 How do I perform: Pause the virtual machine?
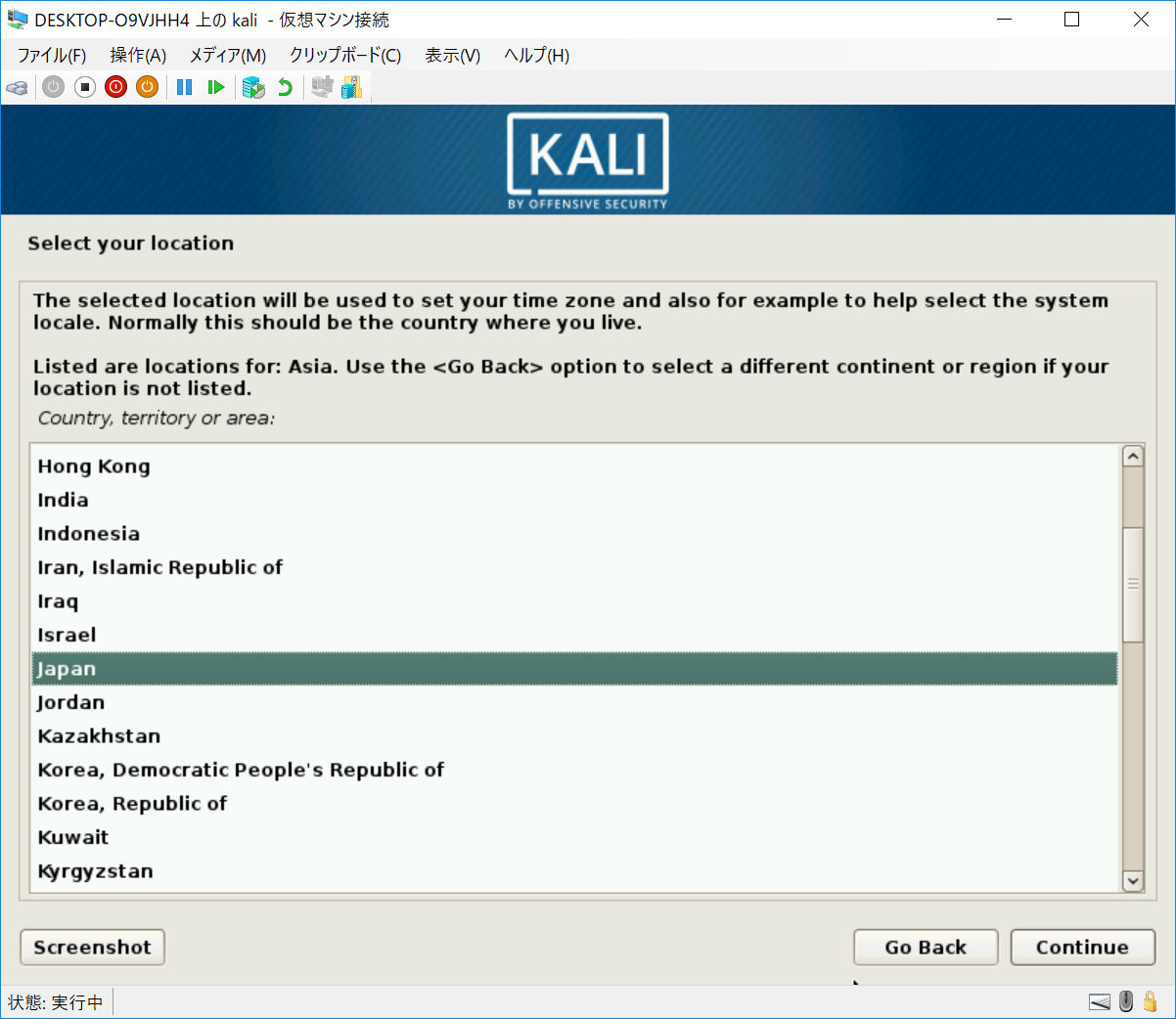pyautogui.click(x=184, y=88)
